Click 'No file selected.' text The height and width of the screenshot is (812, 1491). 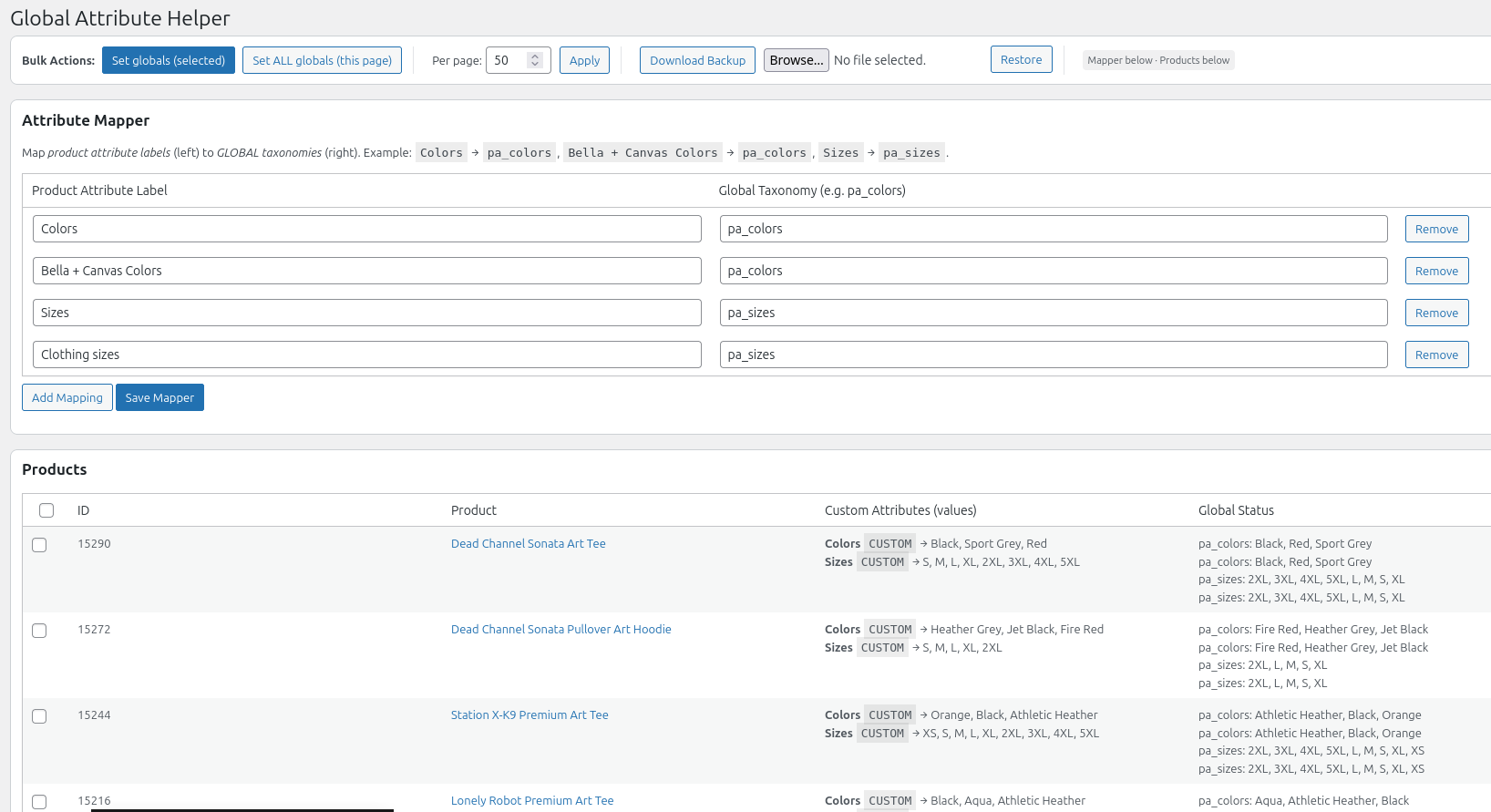pos(879,60)
